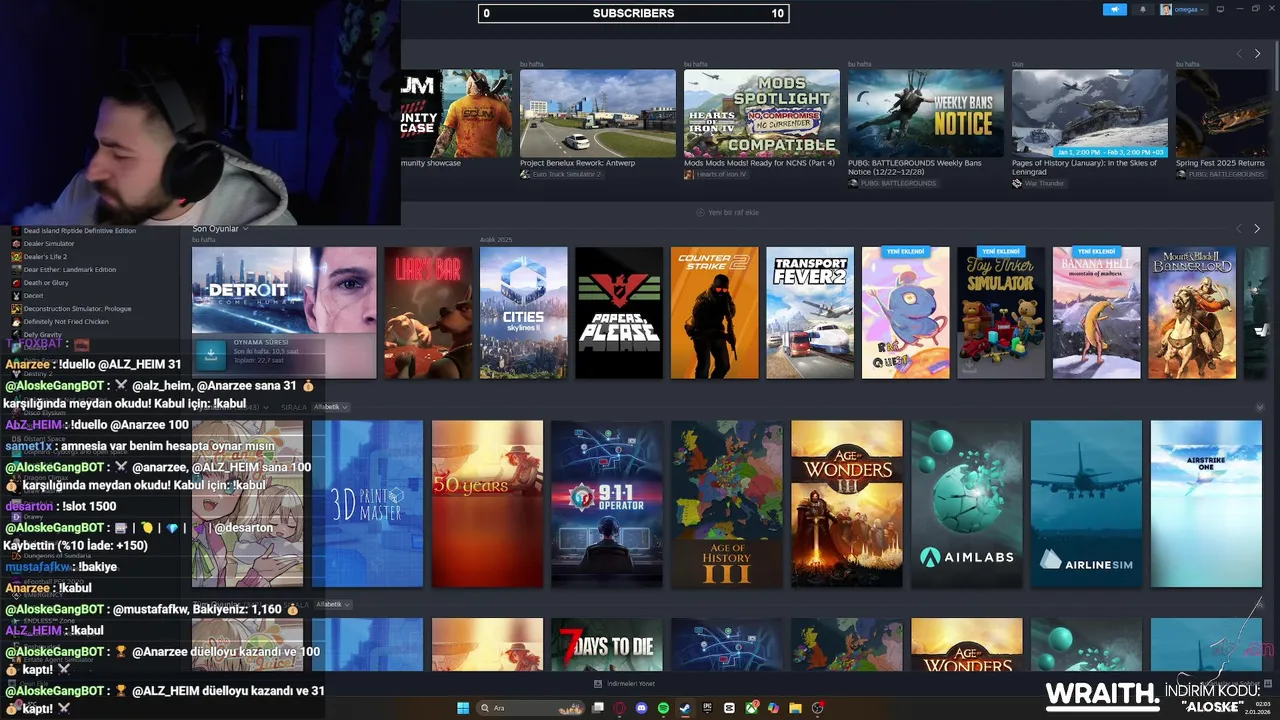Open Spotify from the taskbar

[x=664, y=708]
